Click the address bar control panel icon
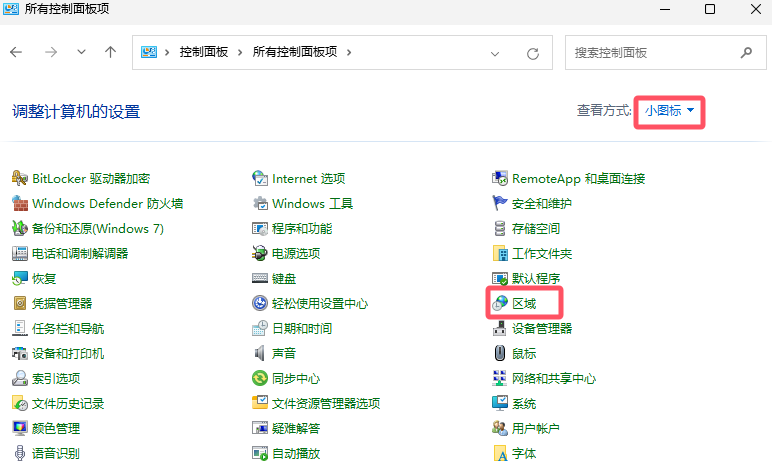 click(149, 52)
